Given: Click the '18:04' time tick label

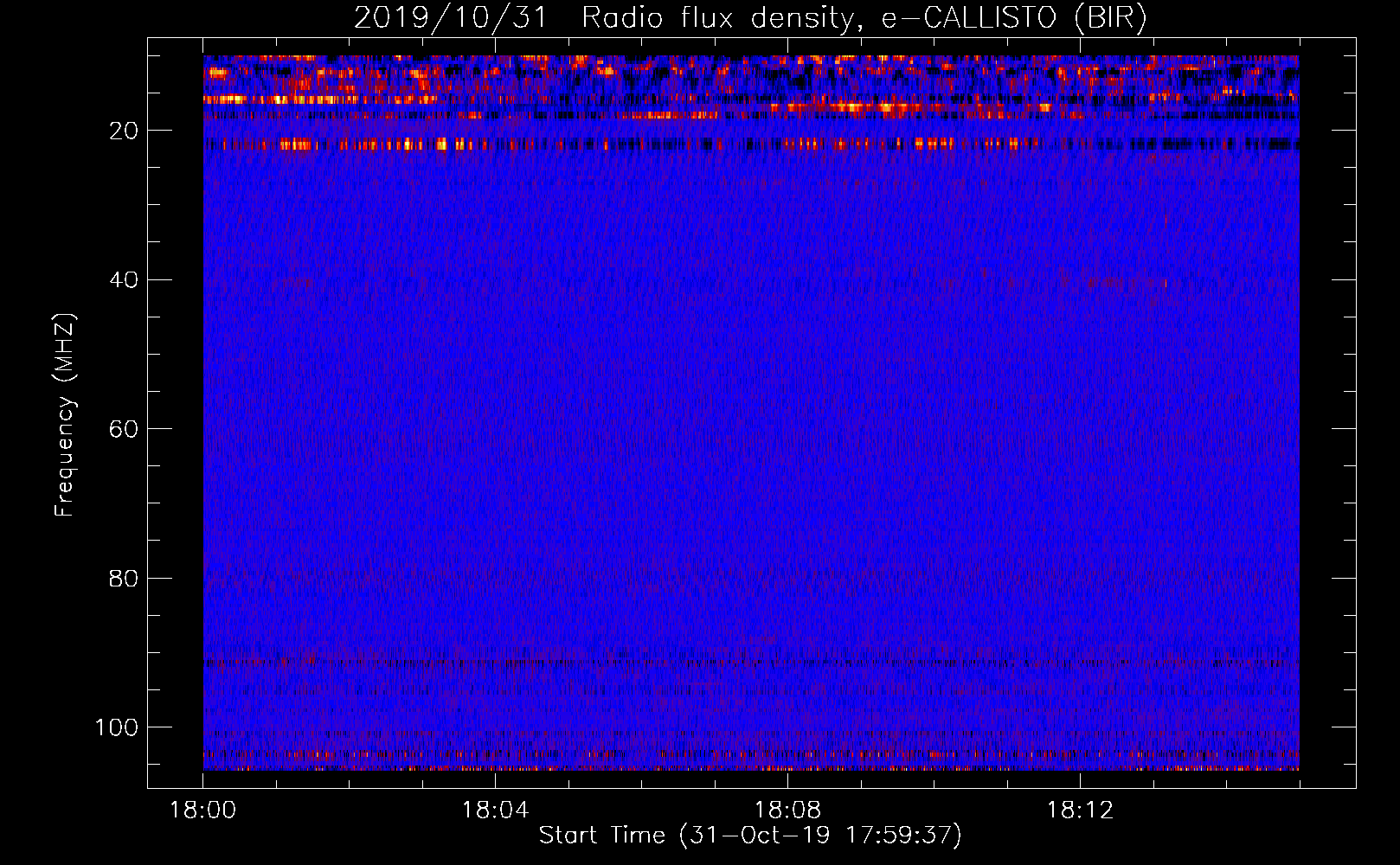Looking at the screenshot, I should click(495, 811).
